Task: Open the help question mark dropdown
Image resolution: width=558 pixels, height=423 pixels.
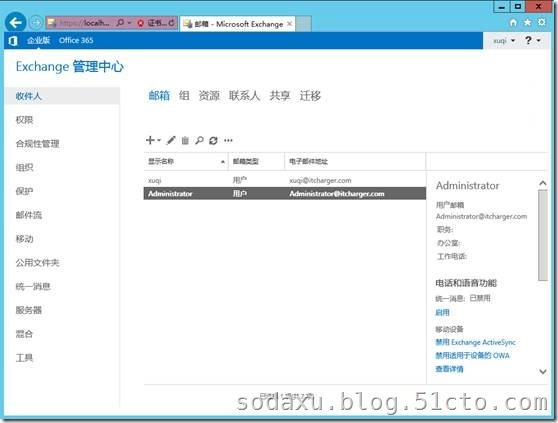Action: (532, 41)
